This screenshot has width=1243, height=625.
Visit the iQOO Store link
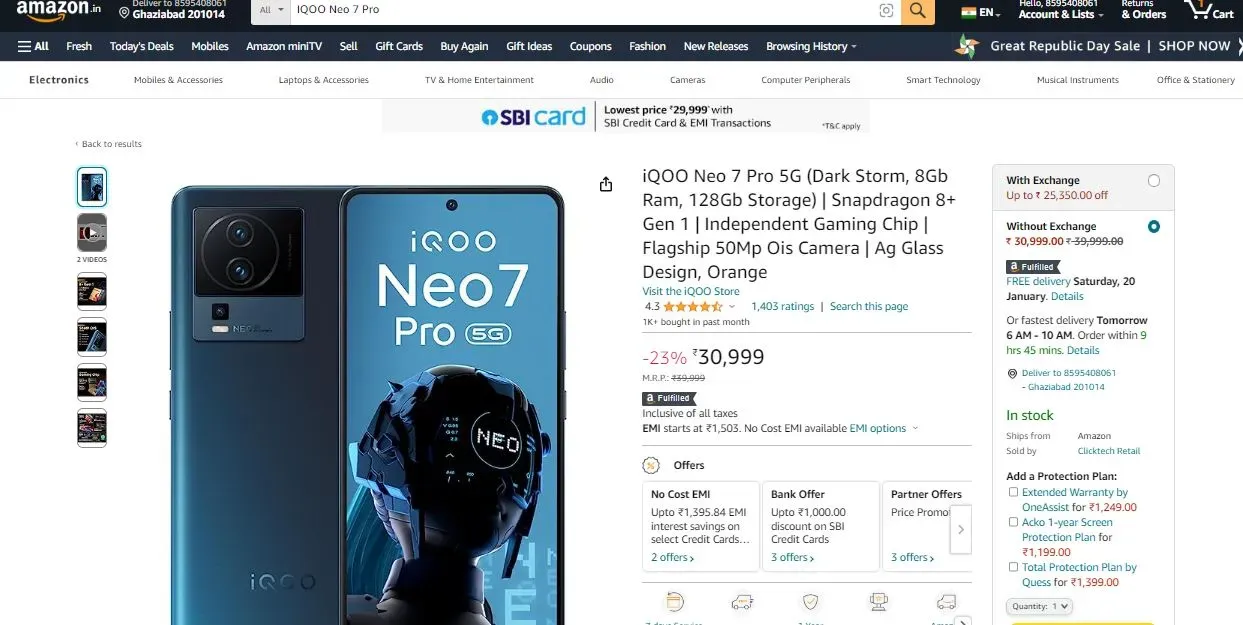(691, 291)
